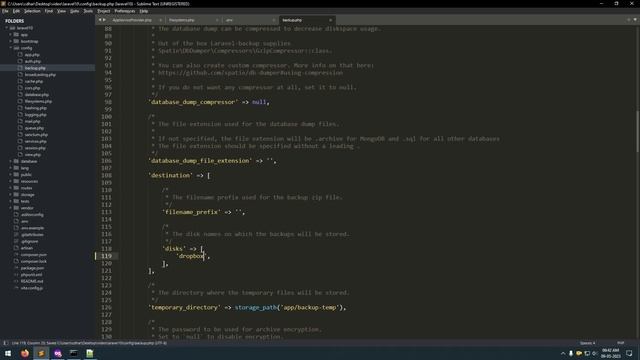Open the File menu

[x=5, y=11]
